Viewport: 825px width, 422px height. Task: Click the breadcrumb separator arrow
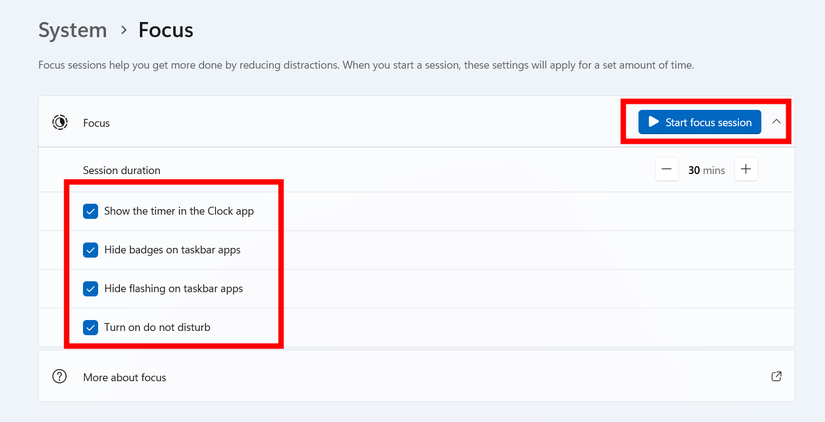[124, 31]
